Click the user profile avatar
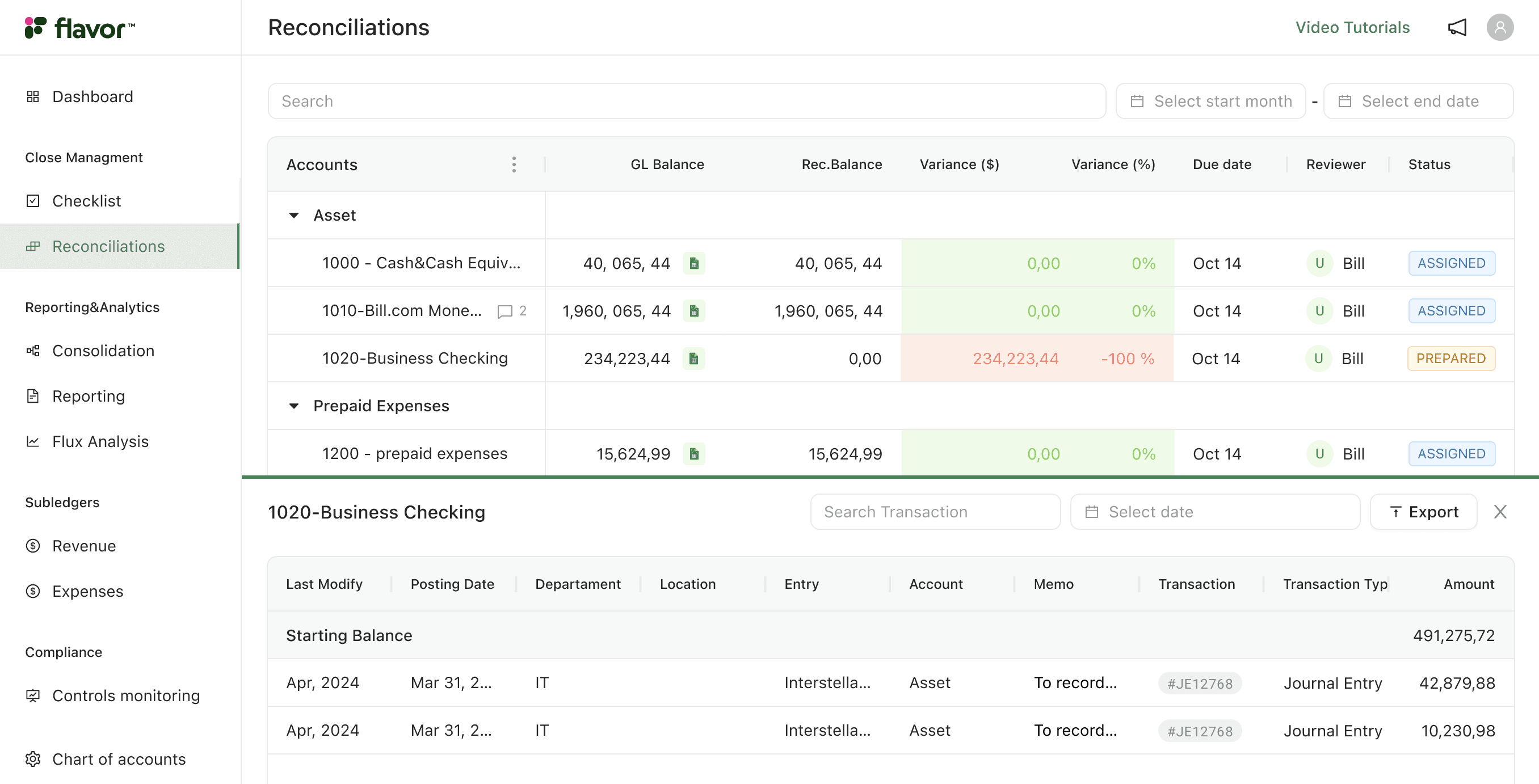This screenshot has width=1539, height=784. 1502,27
